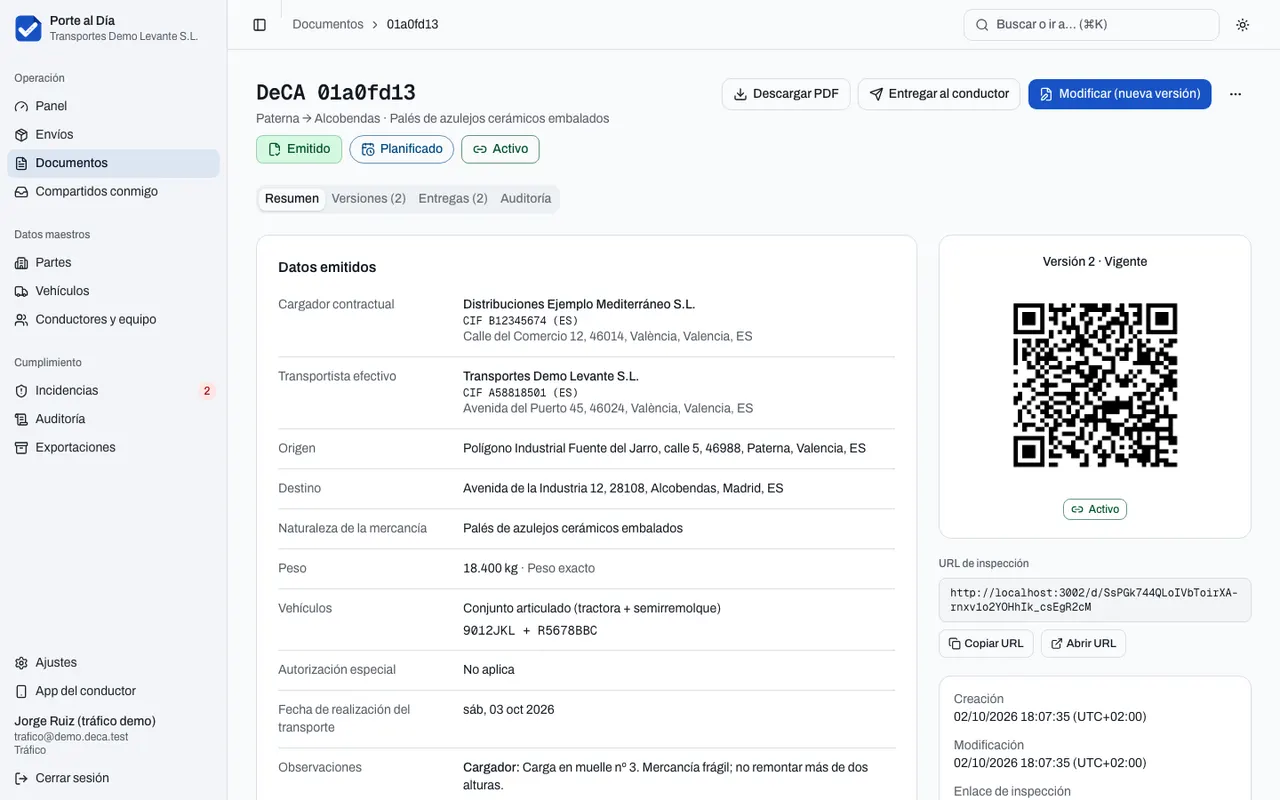1280x800 pixels.
Task: Open Panel in the sidebar
Action: coord(113,106)
